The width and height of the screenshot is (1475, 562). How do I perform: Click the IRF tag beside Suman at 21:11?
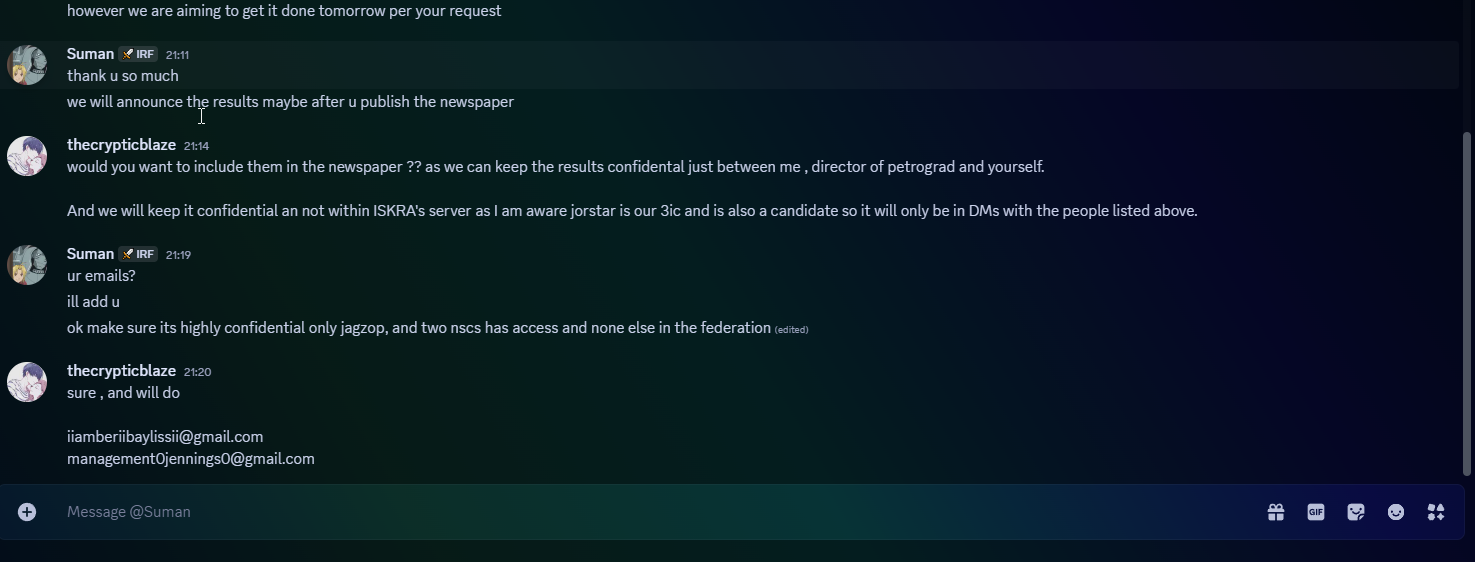pos(138,54)
